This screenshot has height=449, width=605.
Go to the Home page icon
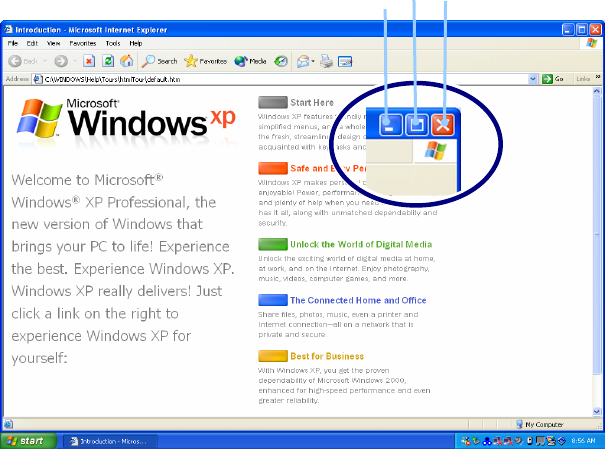coord(127,61)
